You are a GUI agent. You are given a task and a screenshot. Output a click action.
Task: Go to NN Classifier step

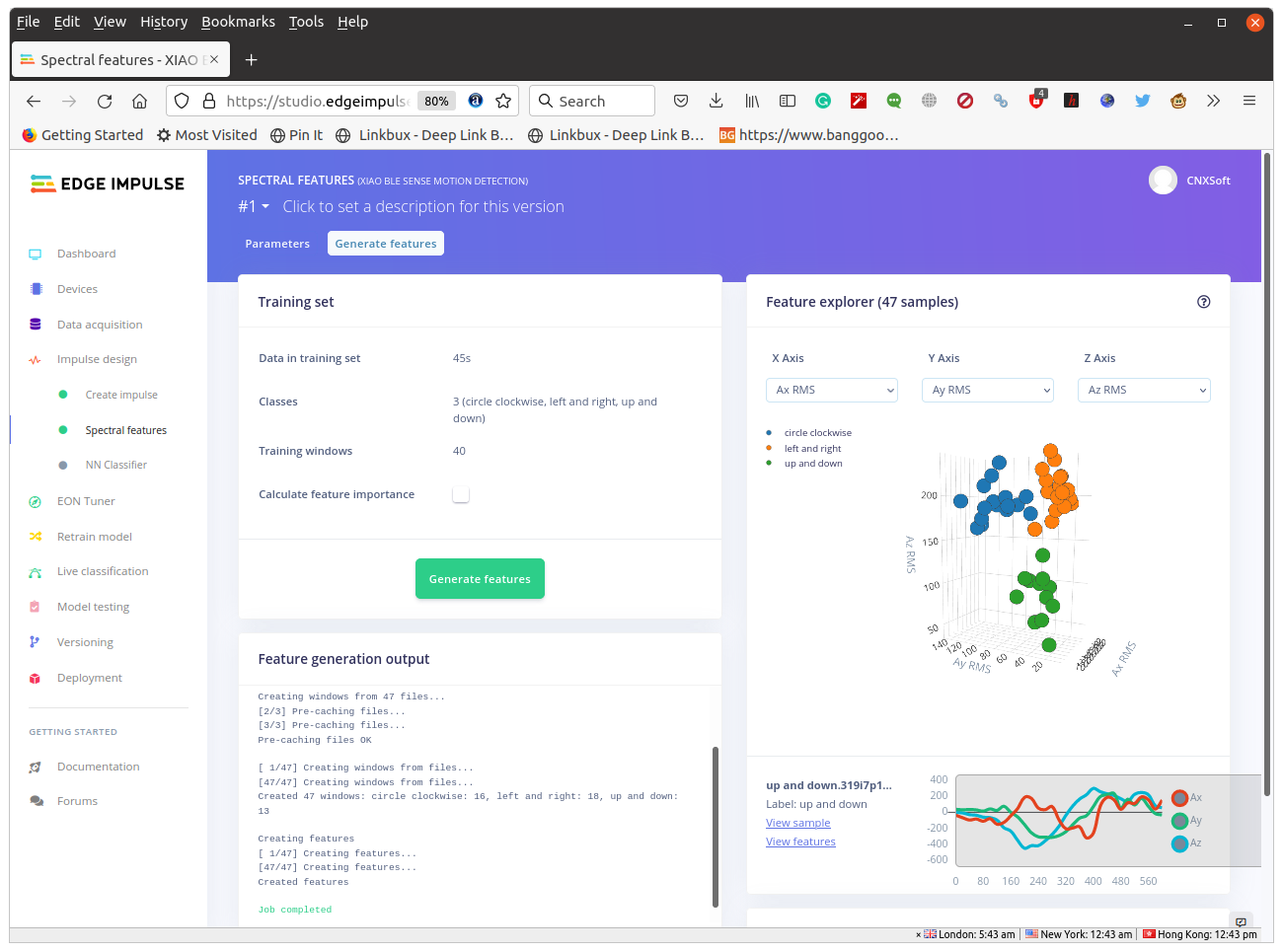(116, 465)
